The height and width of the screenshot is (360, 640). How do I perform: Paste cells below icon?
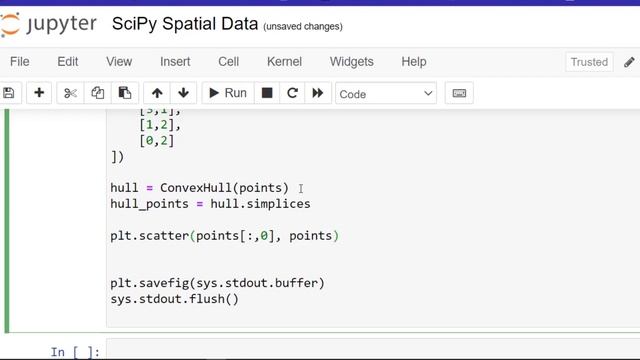tap(124, 93)
